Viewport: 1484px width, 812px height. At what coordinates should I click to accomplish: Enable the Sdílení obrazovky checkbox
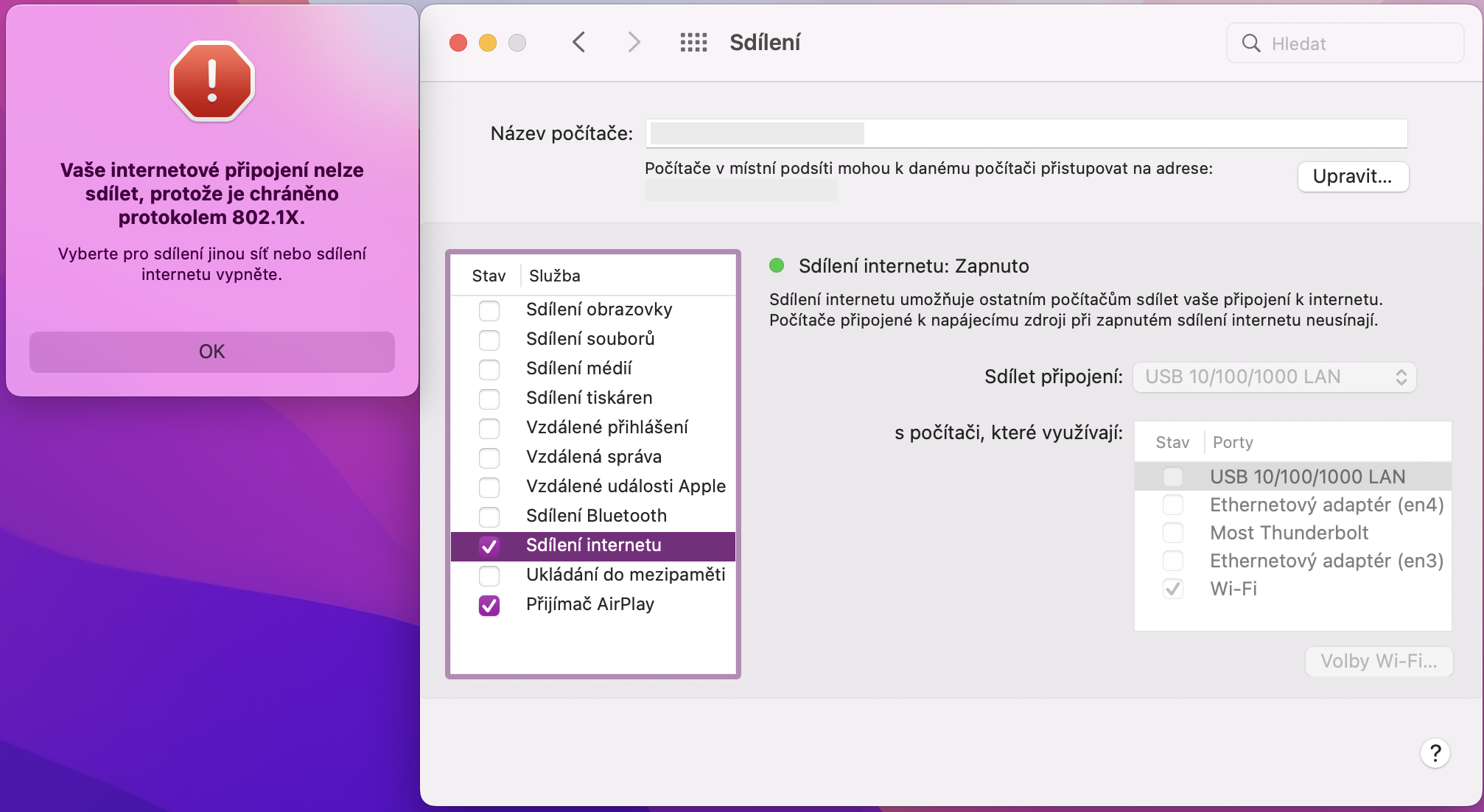tap(489, 310)
